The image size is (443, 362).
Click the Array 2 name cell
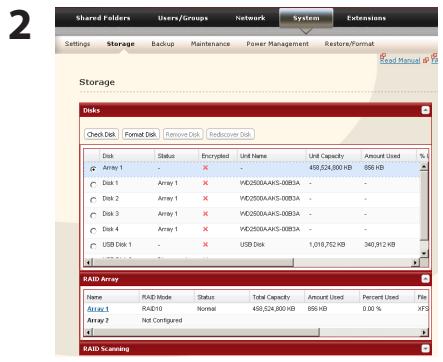98,320
